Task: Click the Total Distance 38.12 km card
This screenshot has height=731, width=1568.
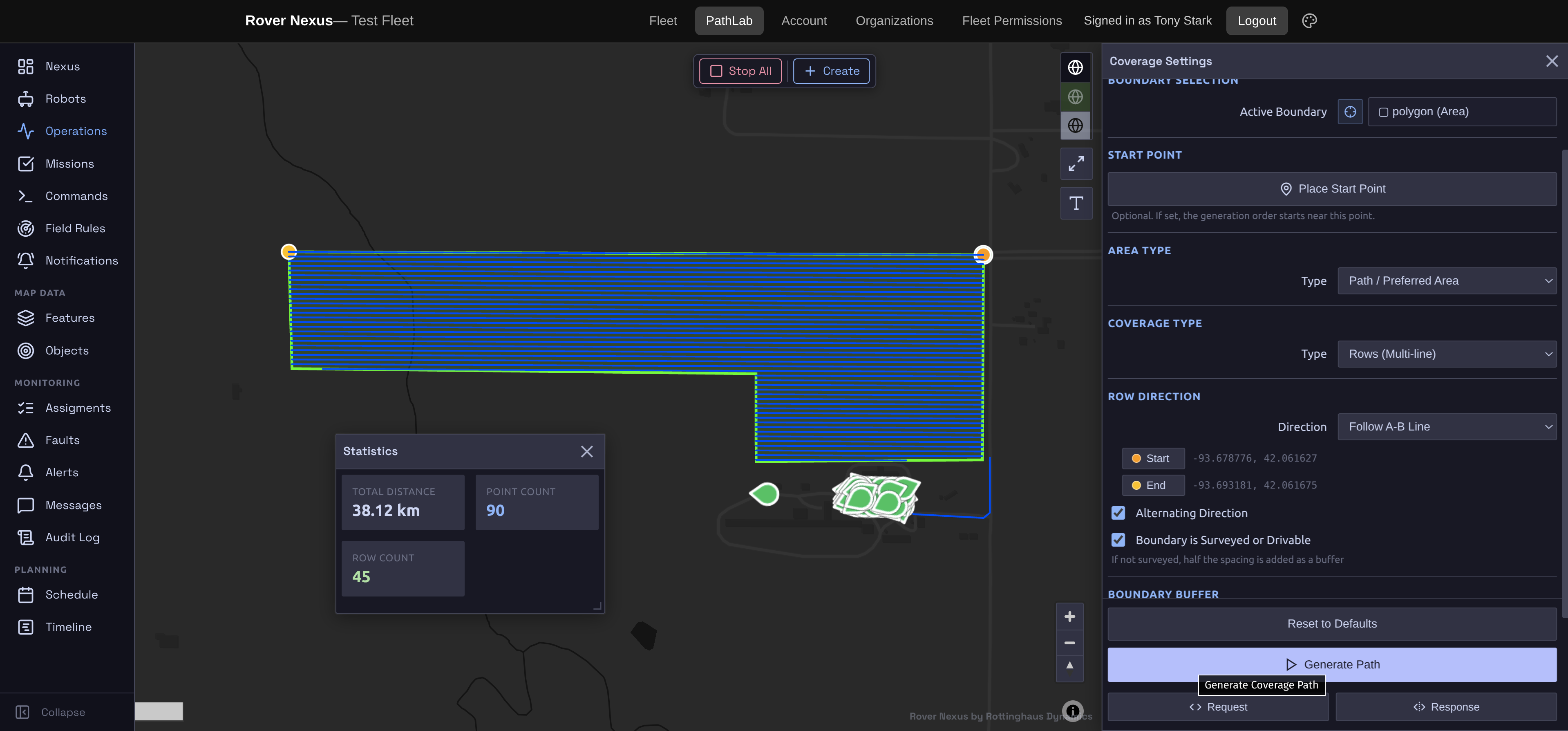Action: click(x=403, y=502)
